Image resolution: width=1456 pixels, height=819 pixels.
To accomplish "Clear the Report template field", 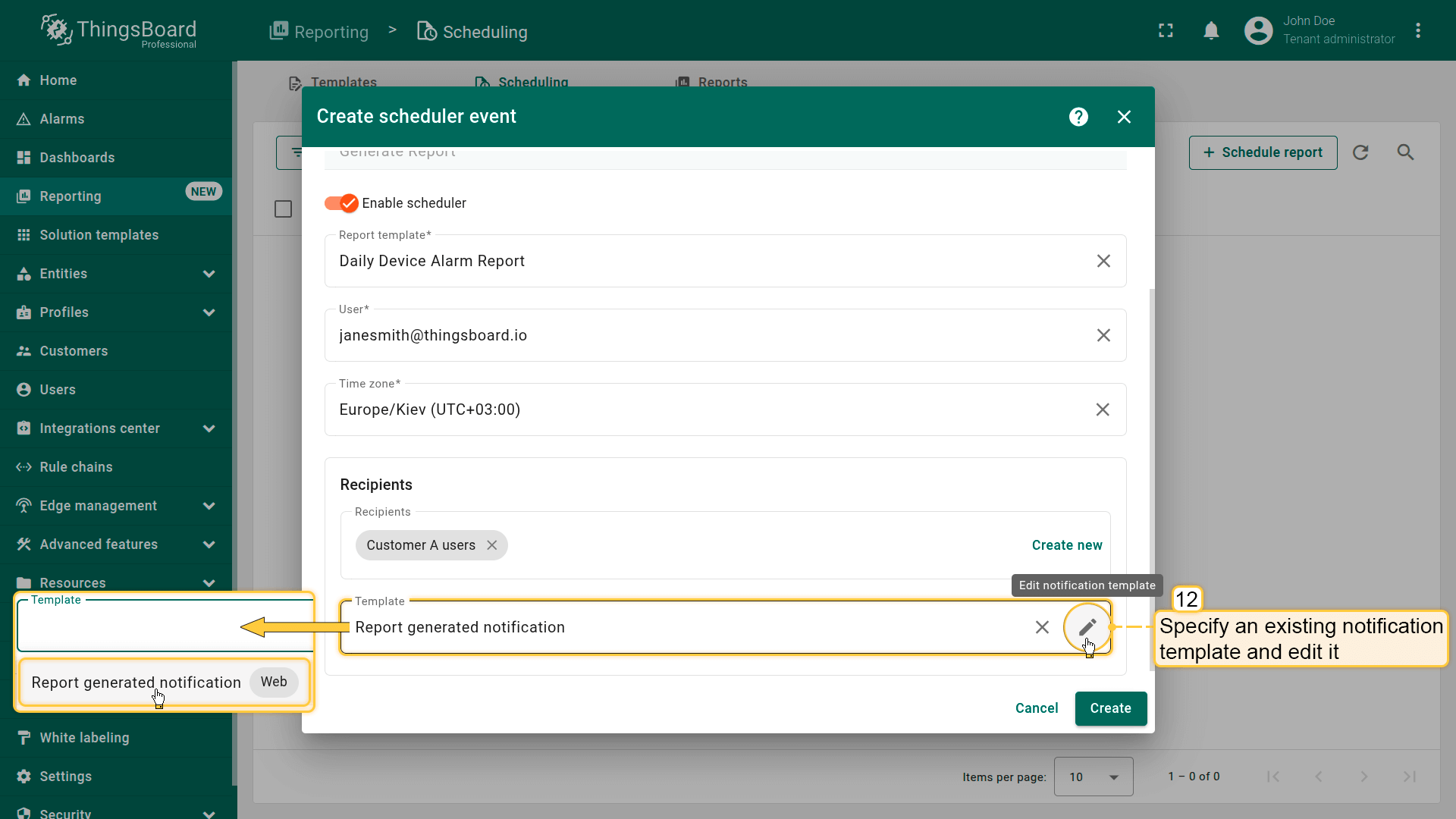I will click(x=1103, y=261).
